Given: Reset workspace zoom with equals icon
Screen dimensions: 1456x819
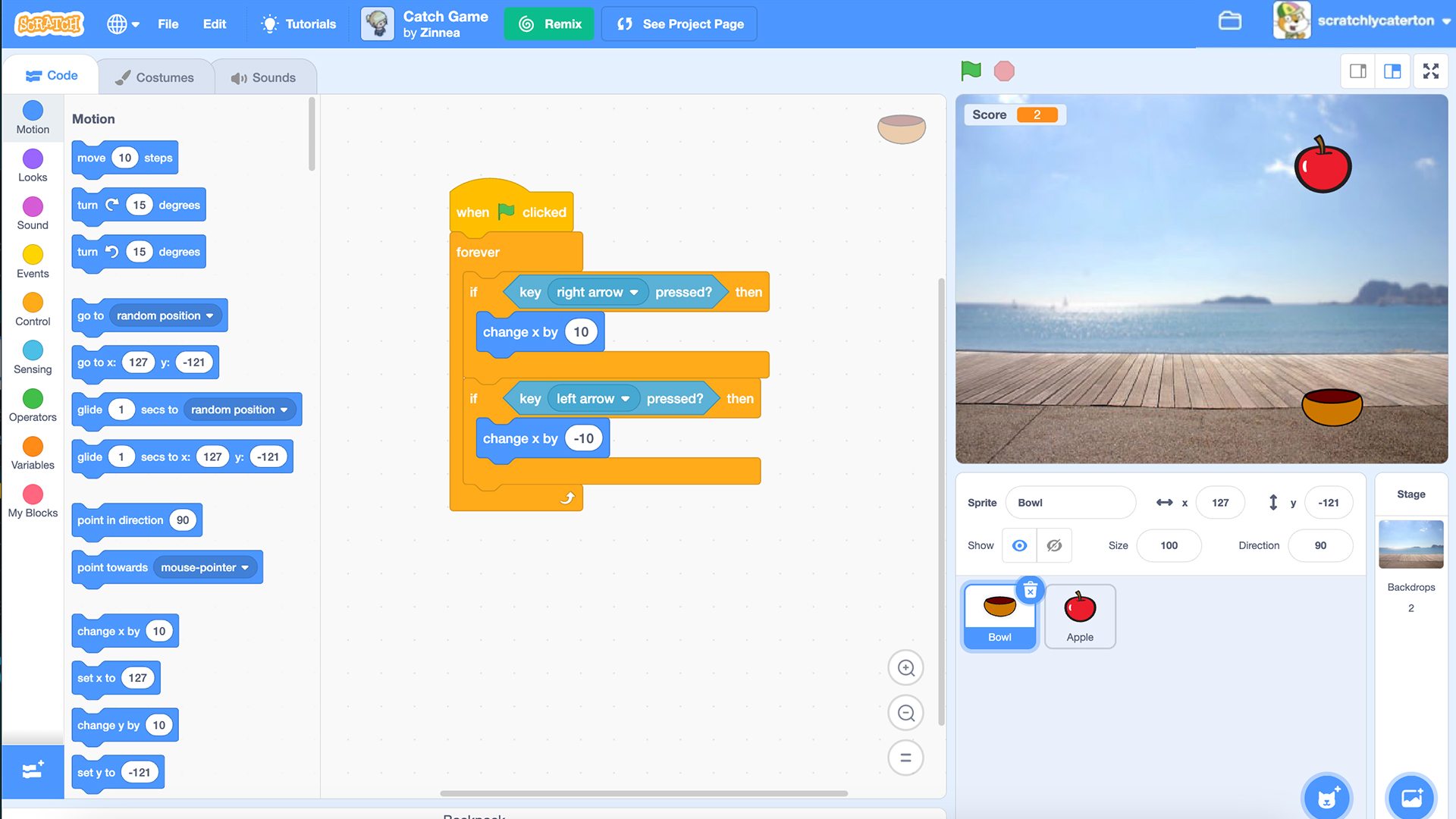Looking at the screenshot, I should click(x=905, y=758).
